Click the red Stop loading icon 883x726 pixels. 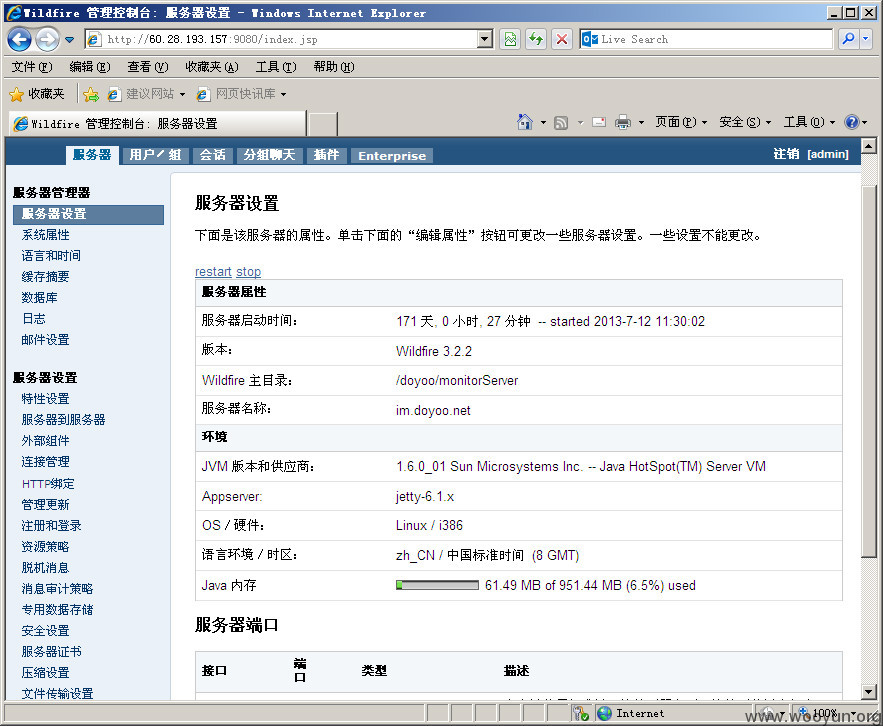click(x=561, y=39)
